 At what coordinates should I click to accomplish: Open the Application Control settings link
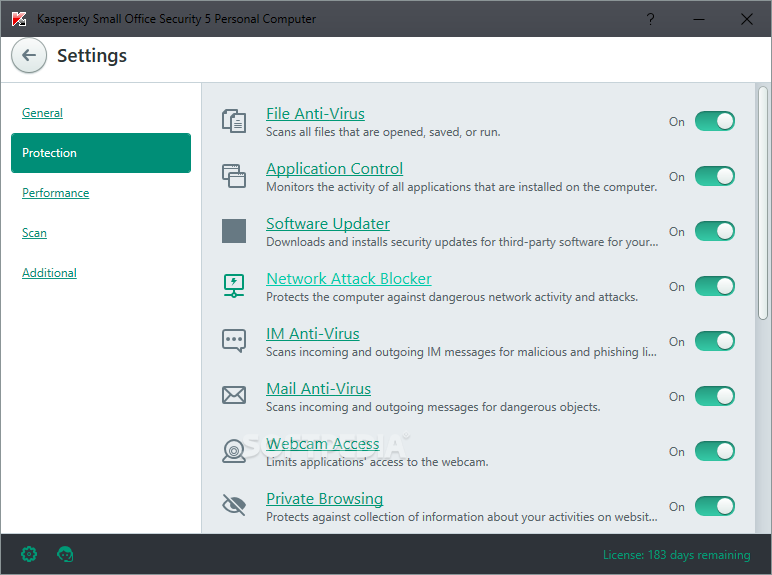334,169
